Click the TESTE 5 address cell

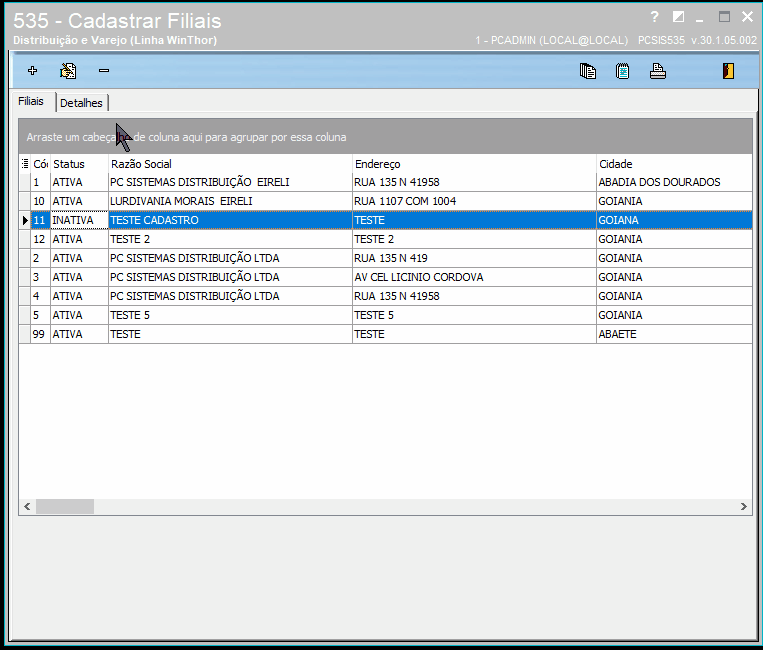tap(474, 315)
